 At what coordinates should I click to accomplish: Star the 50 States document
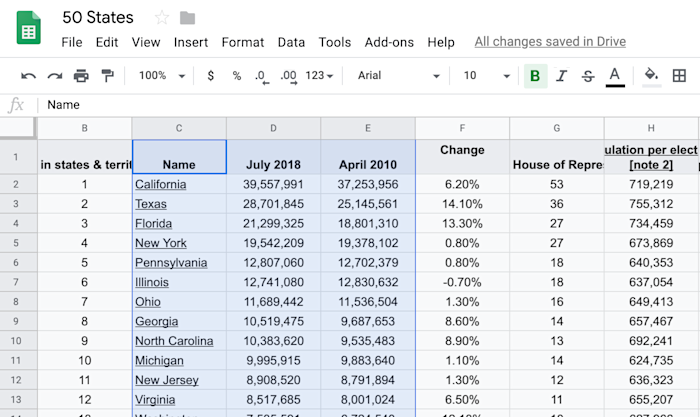pyautogui.click(x=162, y=18)
